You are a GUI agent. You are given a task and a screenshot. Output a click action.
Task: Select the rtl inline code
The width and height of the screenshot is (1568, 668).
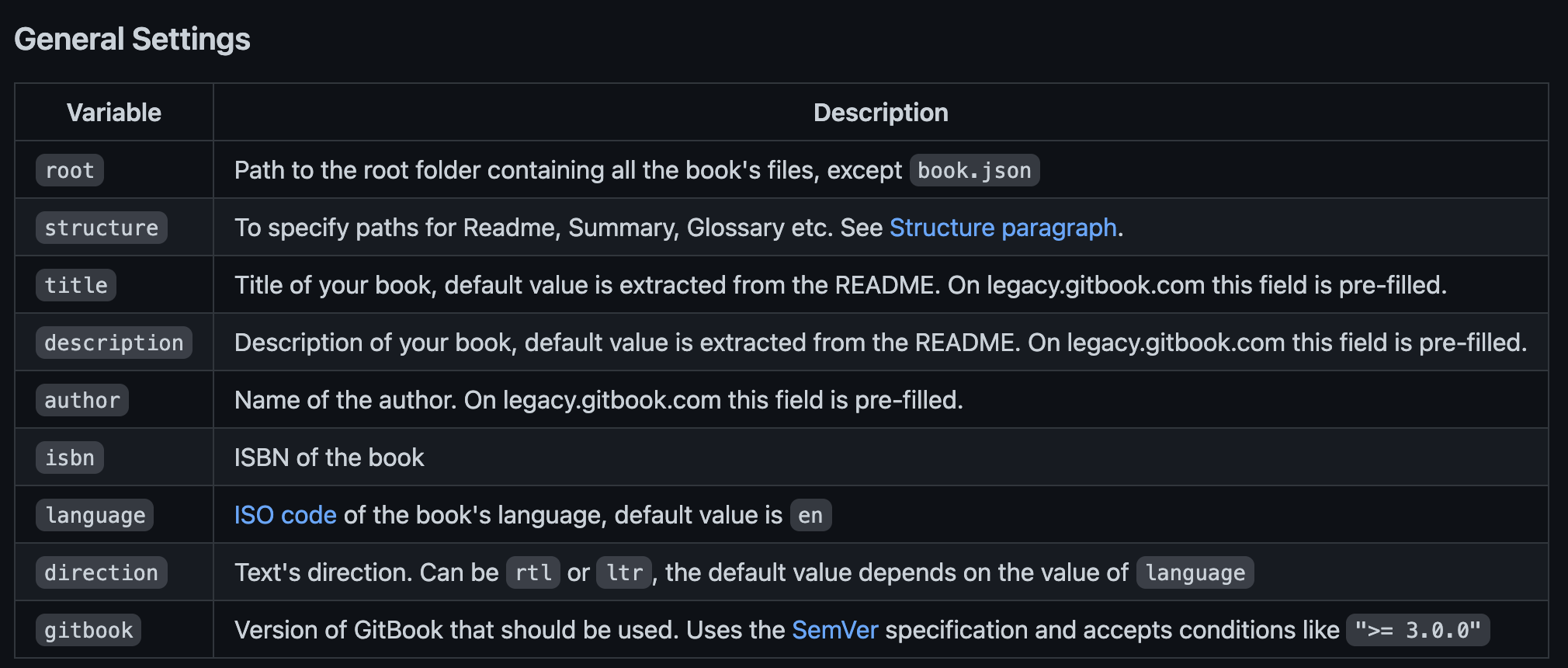tap(533, 573)
